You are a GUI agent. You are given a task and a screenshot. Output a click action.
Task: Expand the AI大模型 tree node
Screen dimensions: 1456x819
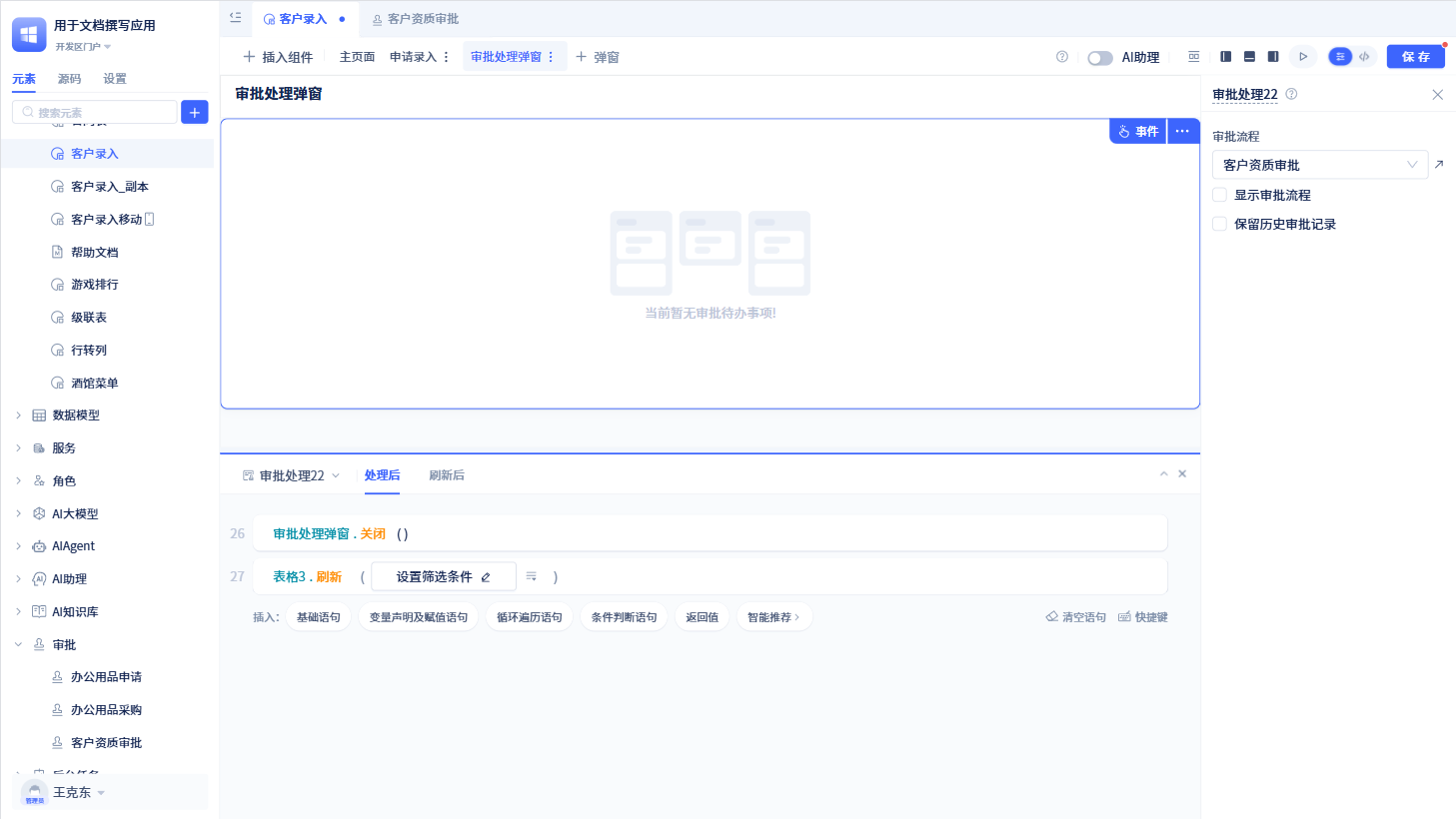pos(18,513)
